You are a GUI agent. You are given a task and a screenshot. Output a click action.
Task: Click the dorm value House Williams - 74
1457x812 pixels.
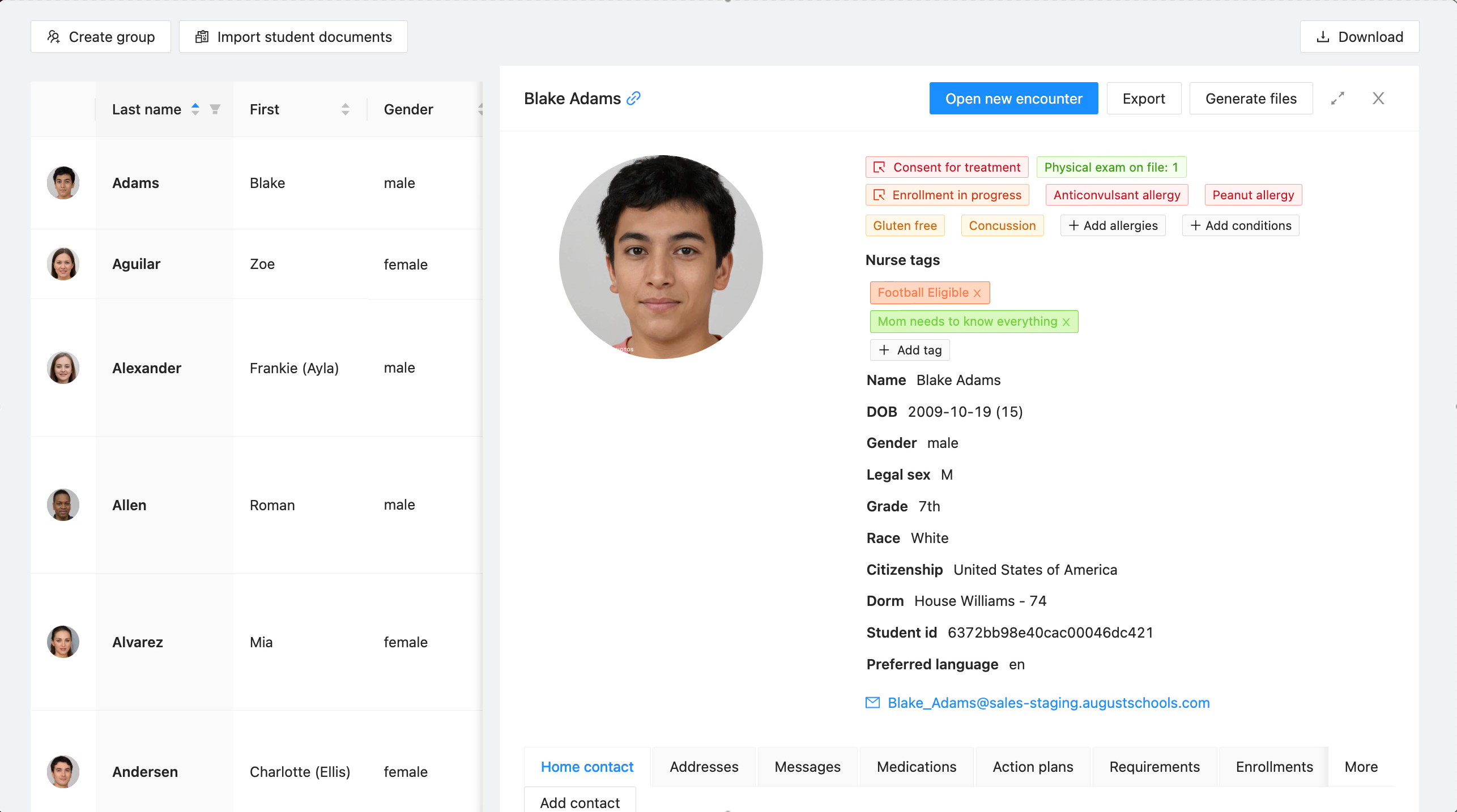click(980, 601)
